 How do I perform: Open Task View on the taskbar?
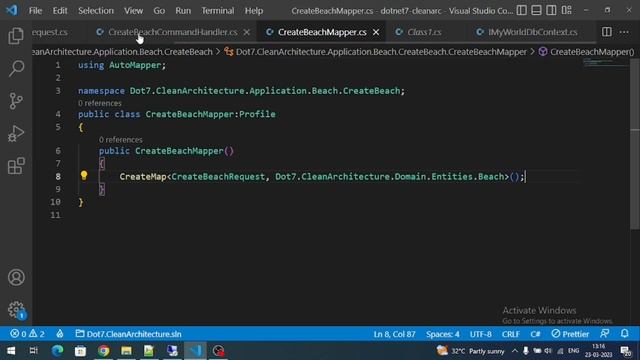pyautogui.click(x=33, y=351)
